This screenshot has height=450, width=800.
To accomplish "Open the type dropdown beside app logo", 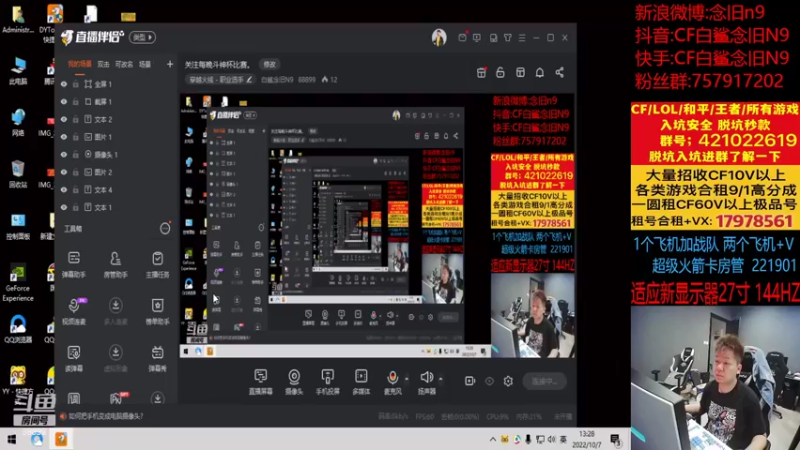I will pos(142,37).
